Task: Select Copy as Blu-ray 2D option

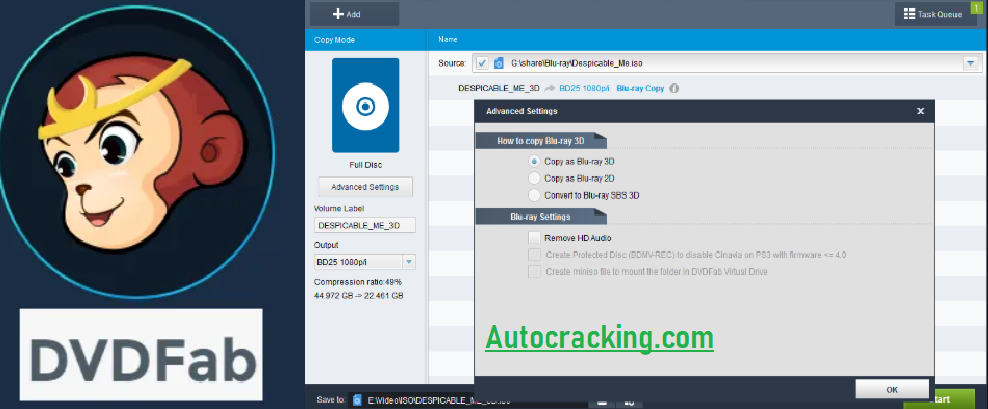Action: 534,178
